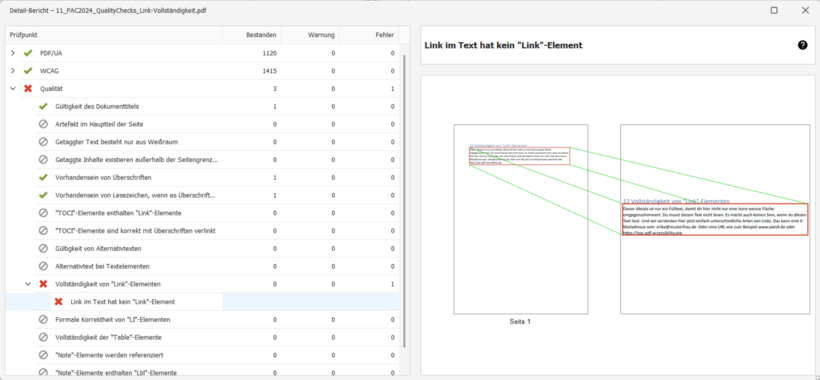This screenshot has width=820, height=380.
Task: Collapse the Qualität section
Action: [x=13, y=89]
